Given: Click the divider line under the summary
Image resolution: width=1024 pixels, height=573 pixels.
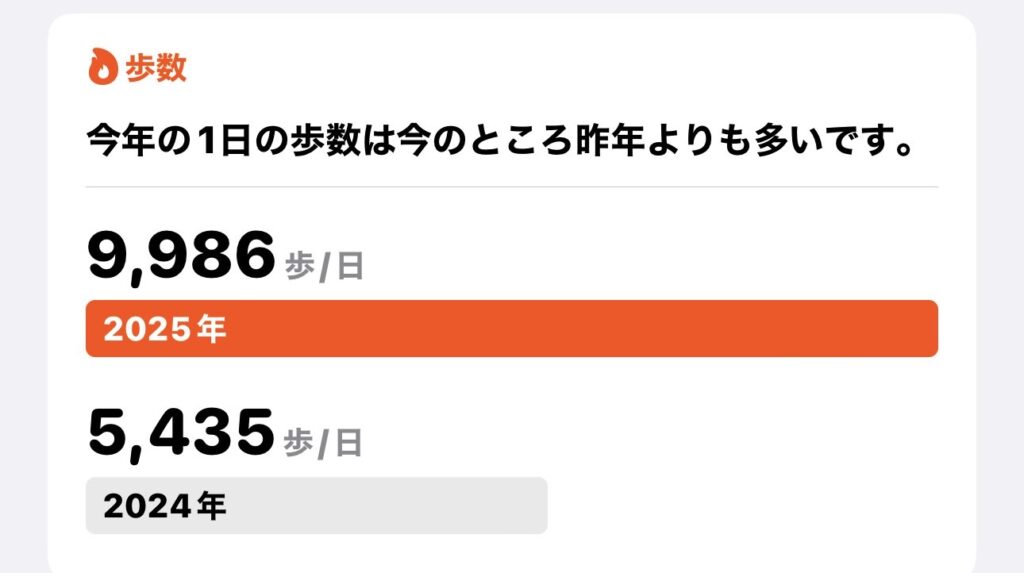Looking at the screenshot, I should click(x=512, y=187).
